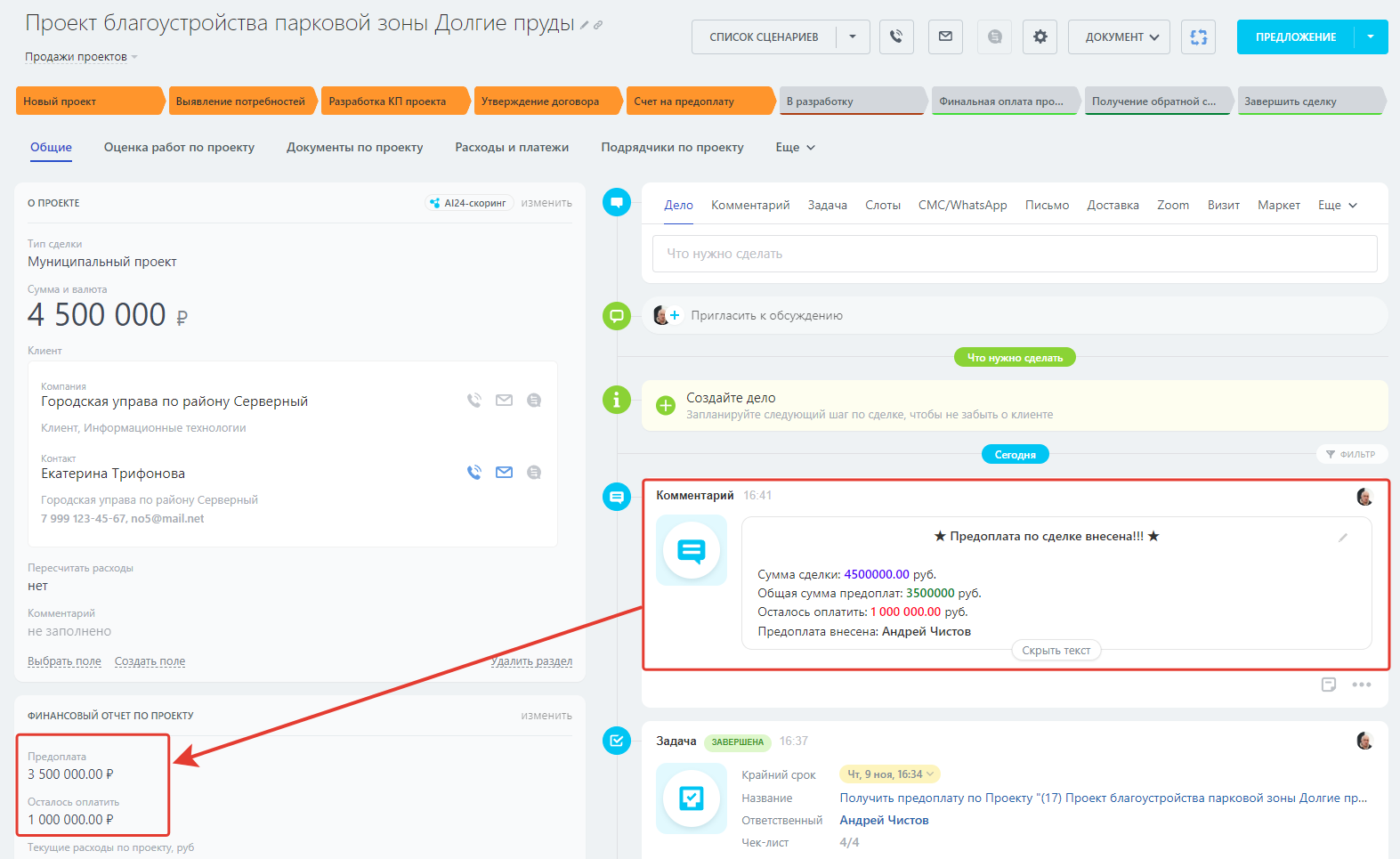1400x859 pixels.
Task: Click the deal type value Муниципальный проект
Action: pos(102,262)
